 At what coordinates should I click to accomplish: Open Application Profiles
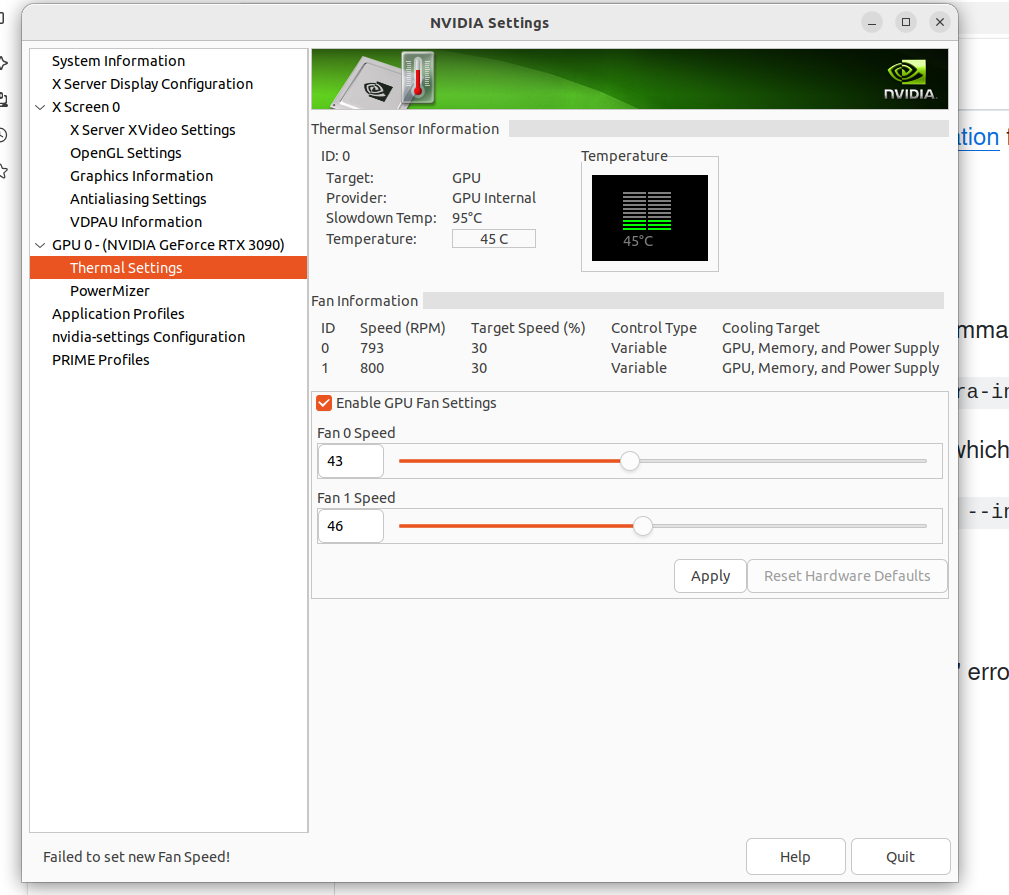pyautogui.click(x=118, y=314)
